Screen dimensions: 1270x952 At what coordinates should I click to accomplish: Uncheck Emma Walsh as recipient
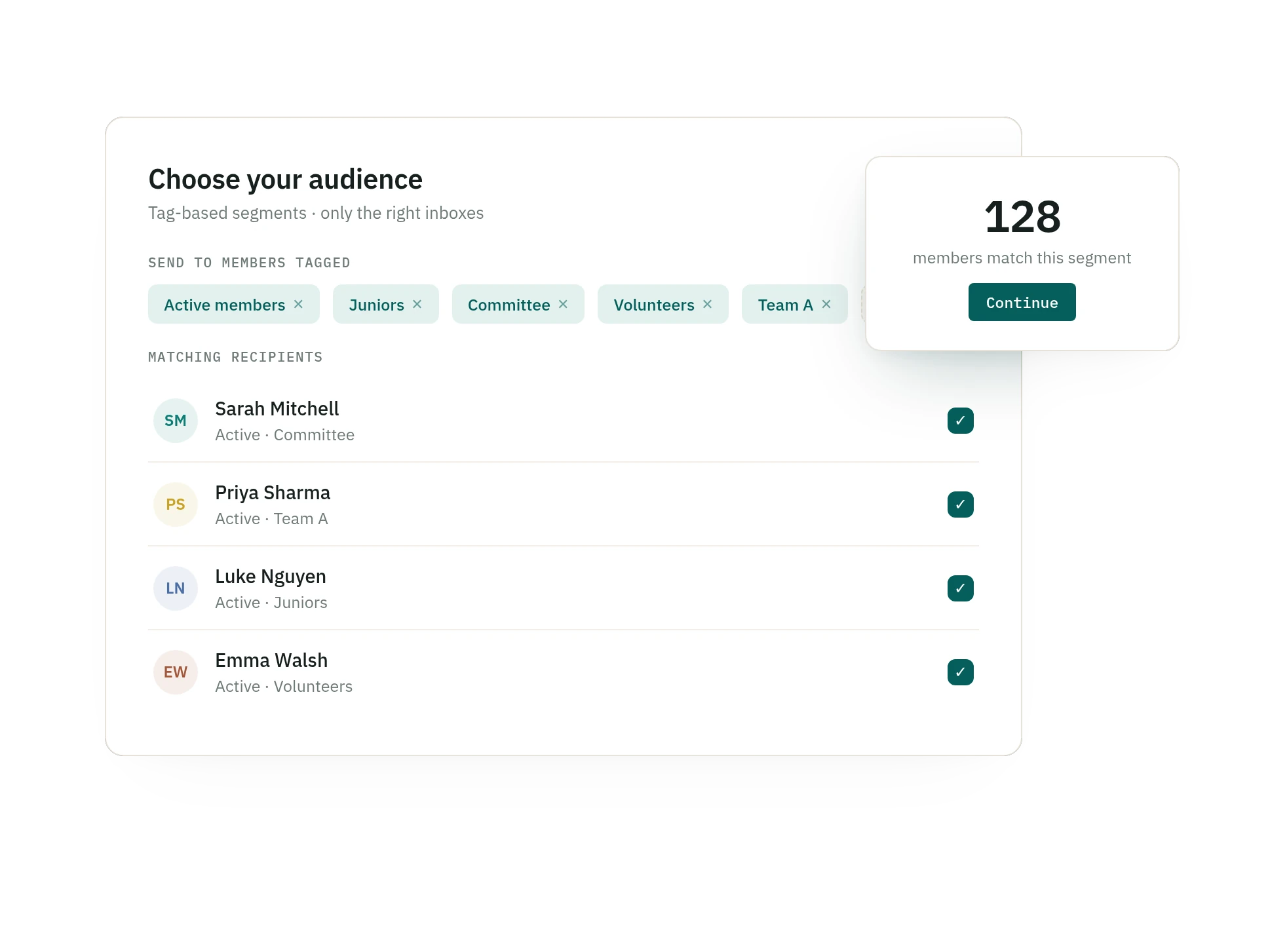pyautogui.click(x=960, y=672)
